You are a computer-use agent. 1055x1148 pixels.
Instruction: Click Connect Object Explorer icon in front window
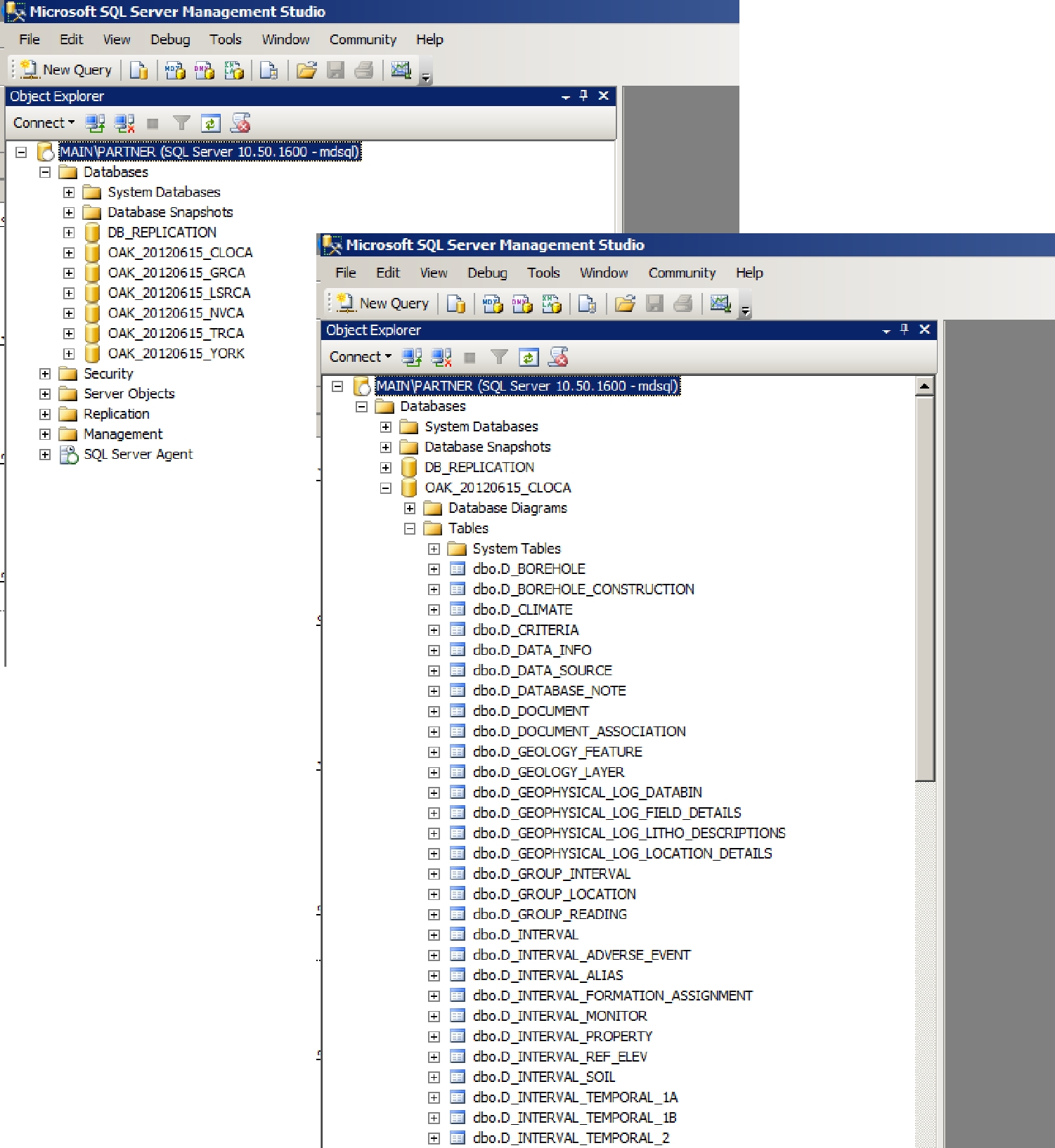(x=412, y=357)
